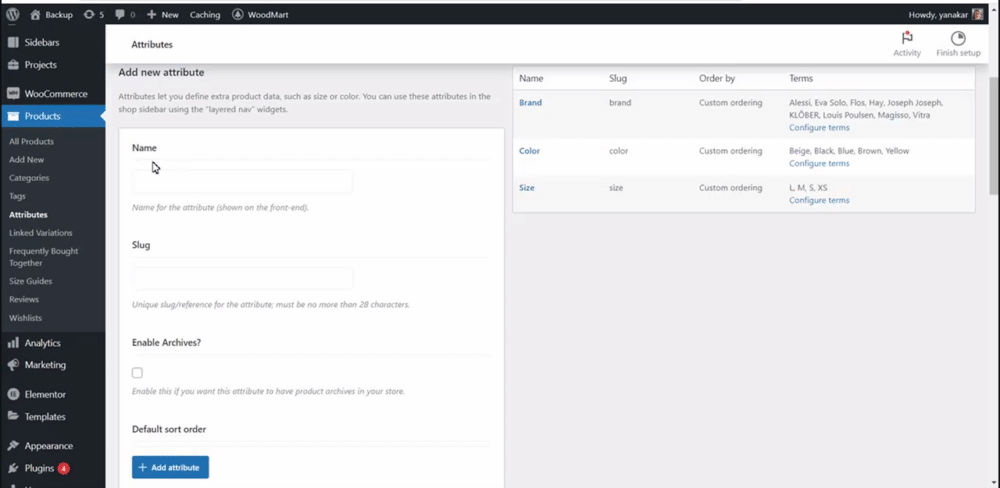The width and height of the screenshot is (1000, 488).
Task: Open the comments bubble icon
Action: click(120, 14)
